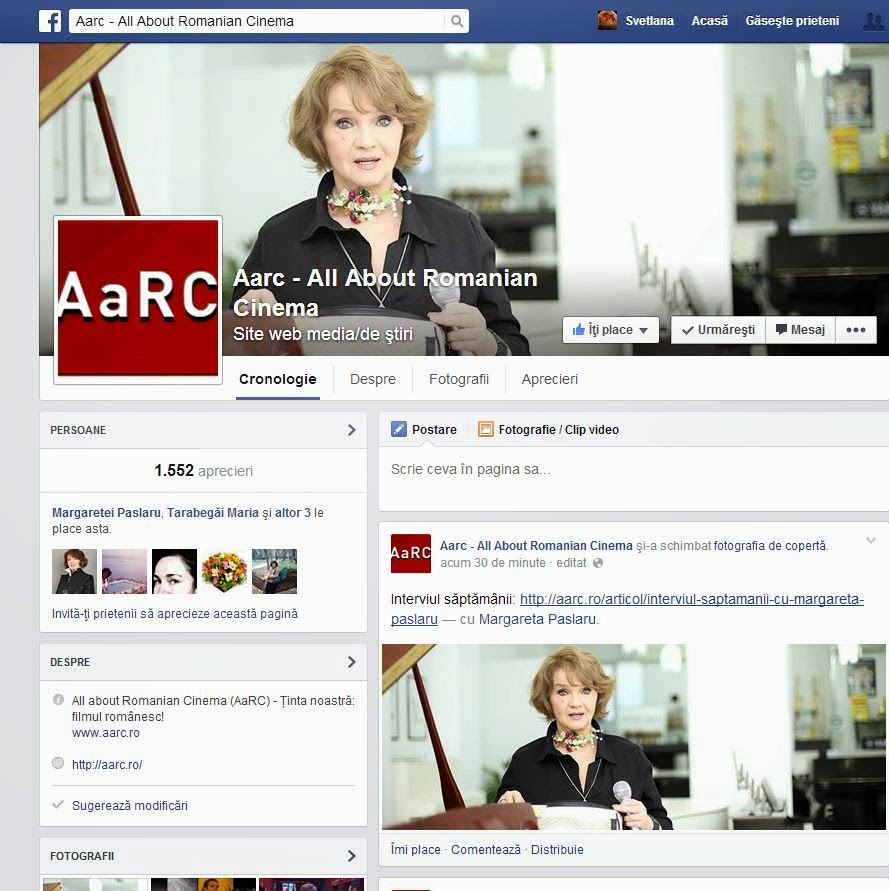Click Invită-ți prietenii să aprecieze link
This screenshot has height=891, width=889.
coord(175,614)
